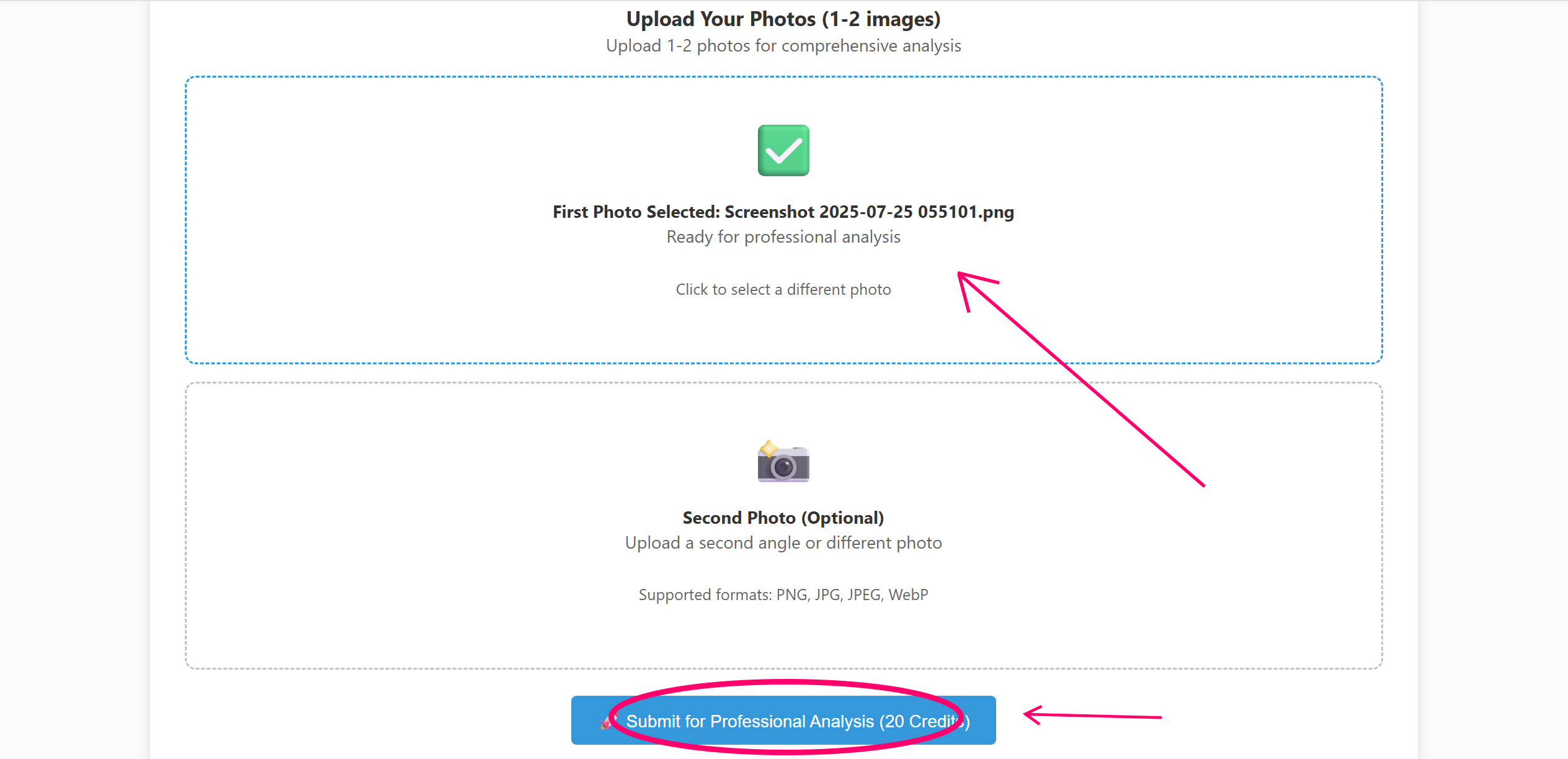This screenshot has height=759, width=1568.
Task: Click the 'First Photo Selected:' label text
Action: (x=636, y=212)
